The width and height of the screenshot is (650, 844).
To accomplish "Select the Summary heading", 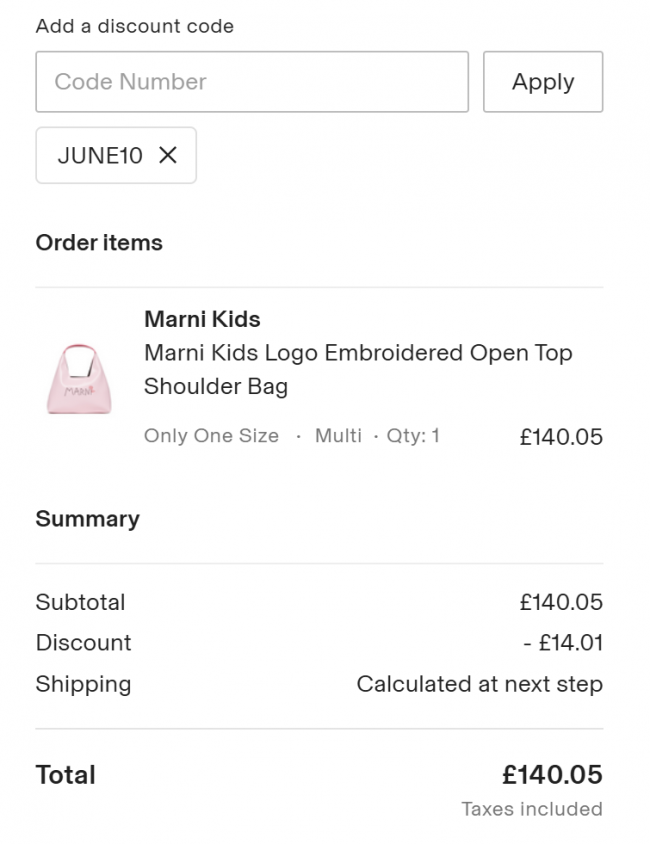I will tap(88, 519).
